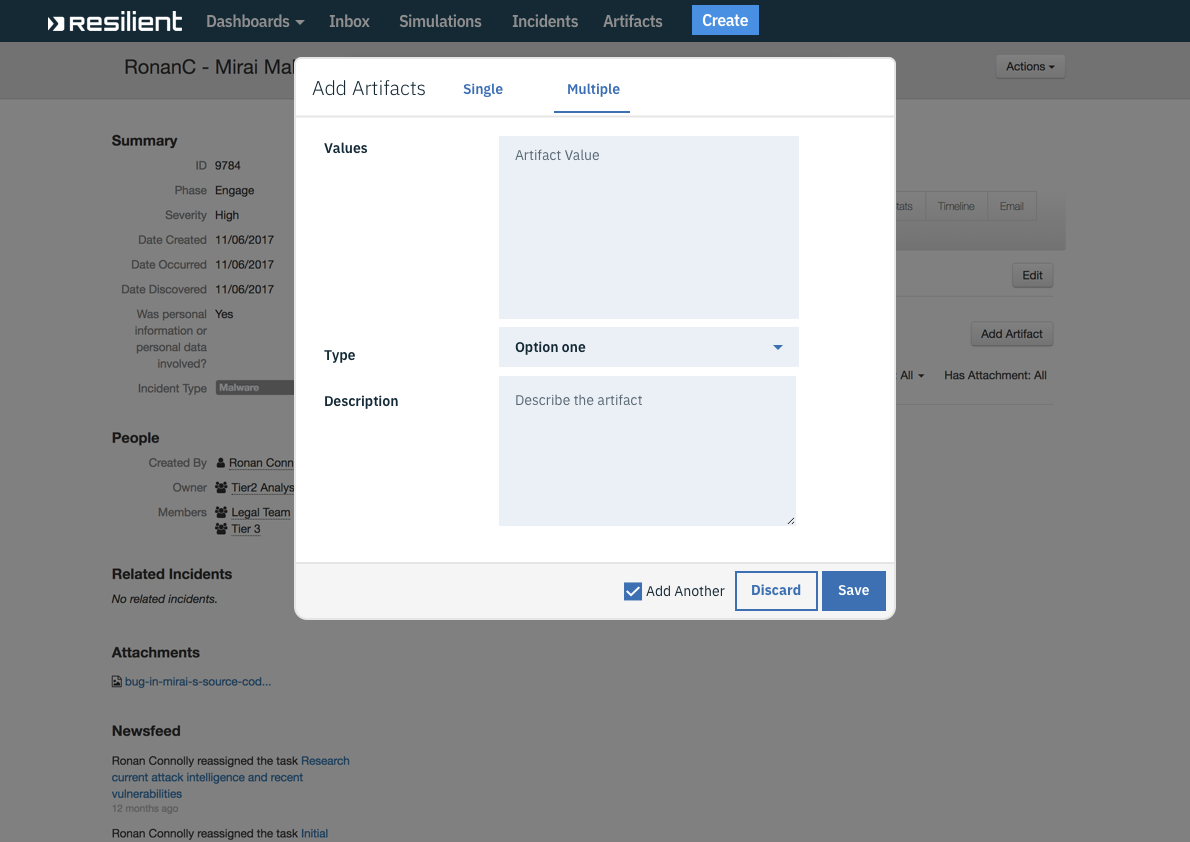
Task: Open the Legal Team member link
Action: pyautogui.click(x=261, y=512)
